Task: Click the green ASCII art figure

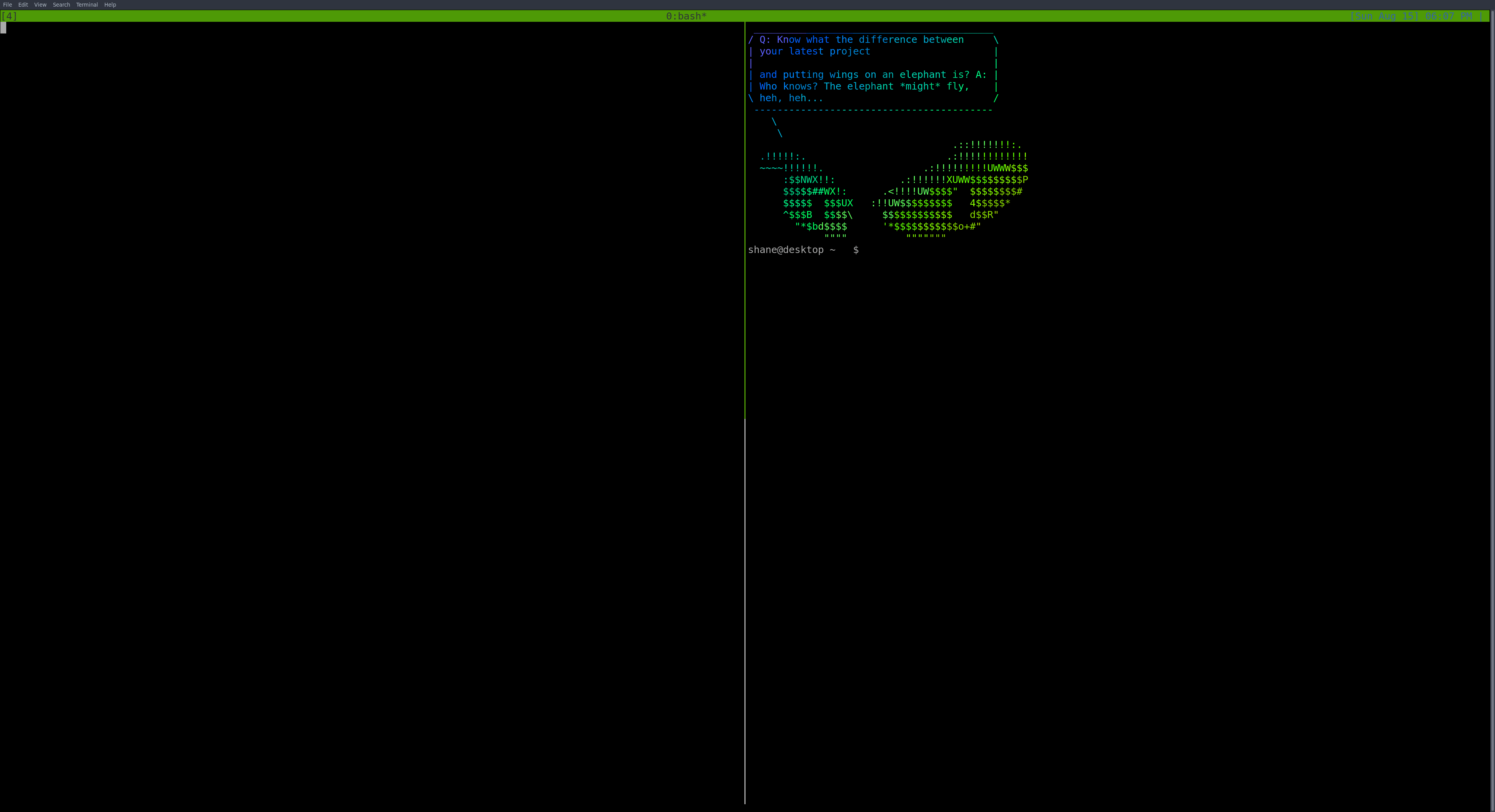Action: click(x=917, y=203)
